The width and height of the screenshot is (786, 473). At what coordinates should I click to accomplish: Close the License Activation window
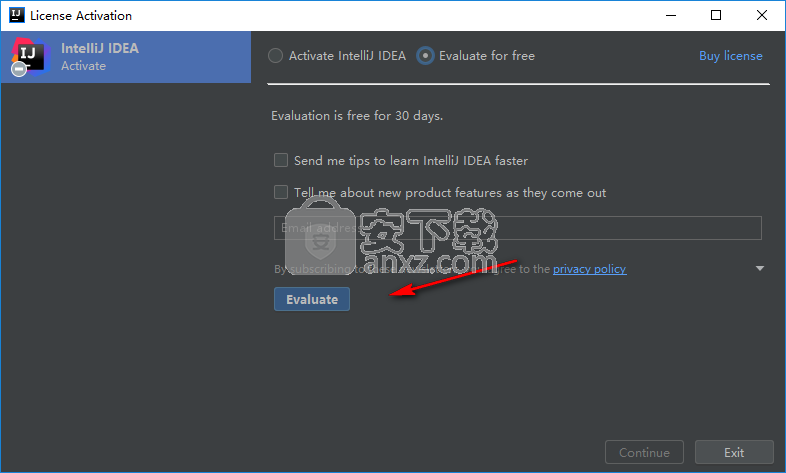click(762, 16)
